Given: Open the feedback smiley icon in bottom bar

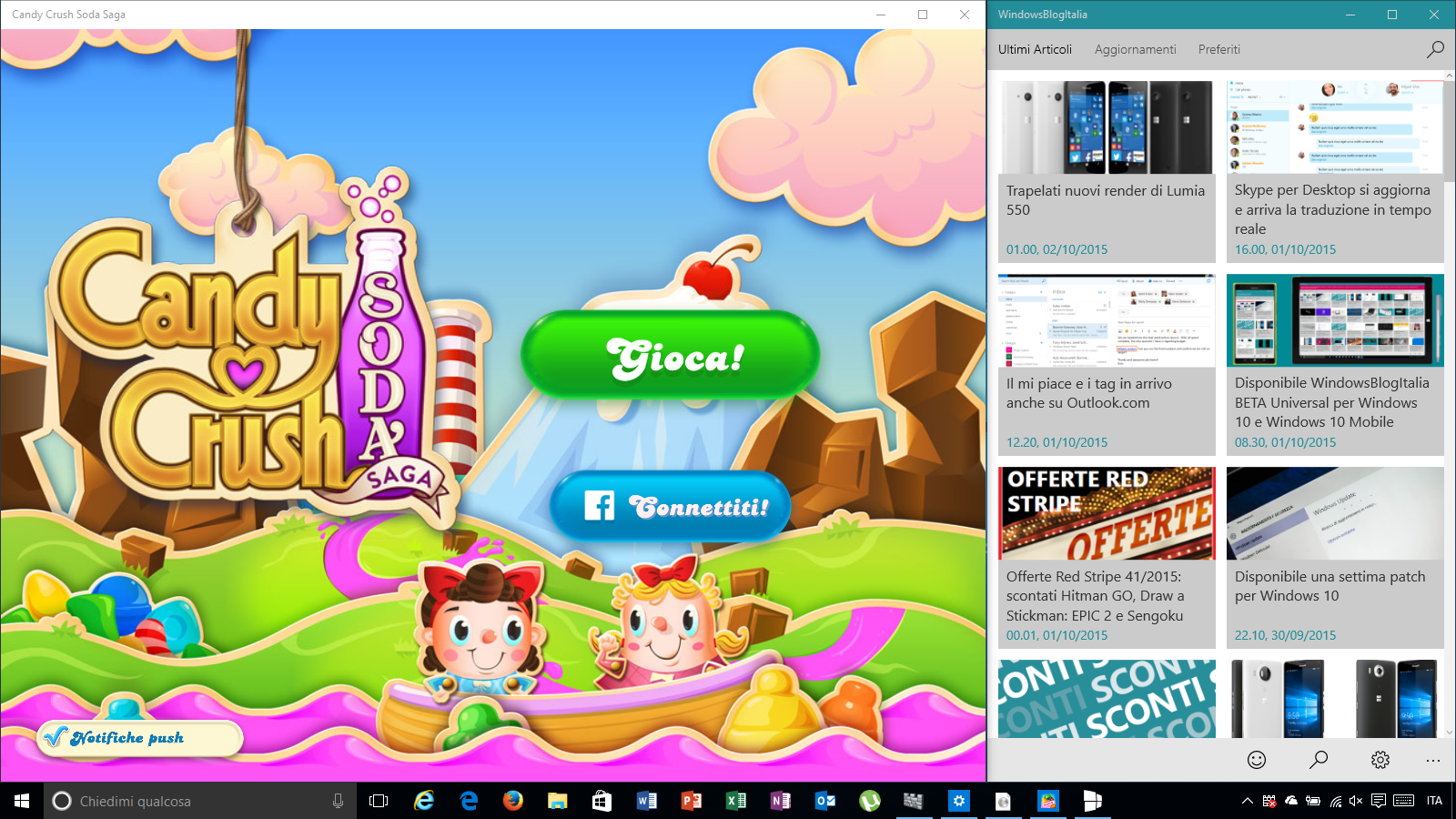Looking at the screenshot, I should 1257,760.
